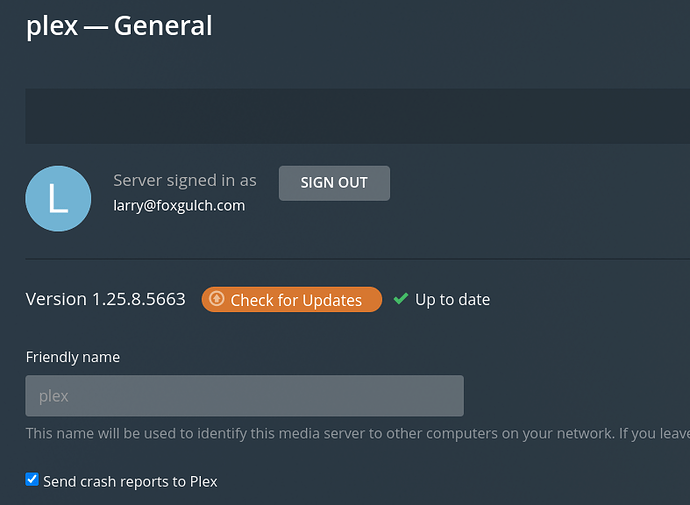Screen dimensions: 690x505
Task: Click the 'Send crash reports to Plex' label
Action: [130, 481]
